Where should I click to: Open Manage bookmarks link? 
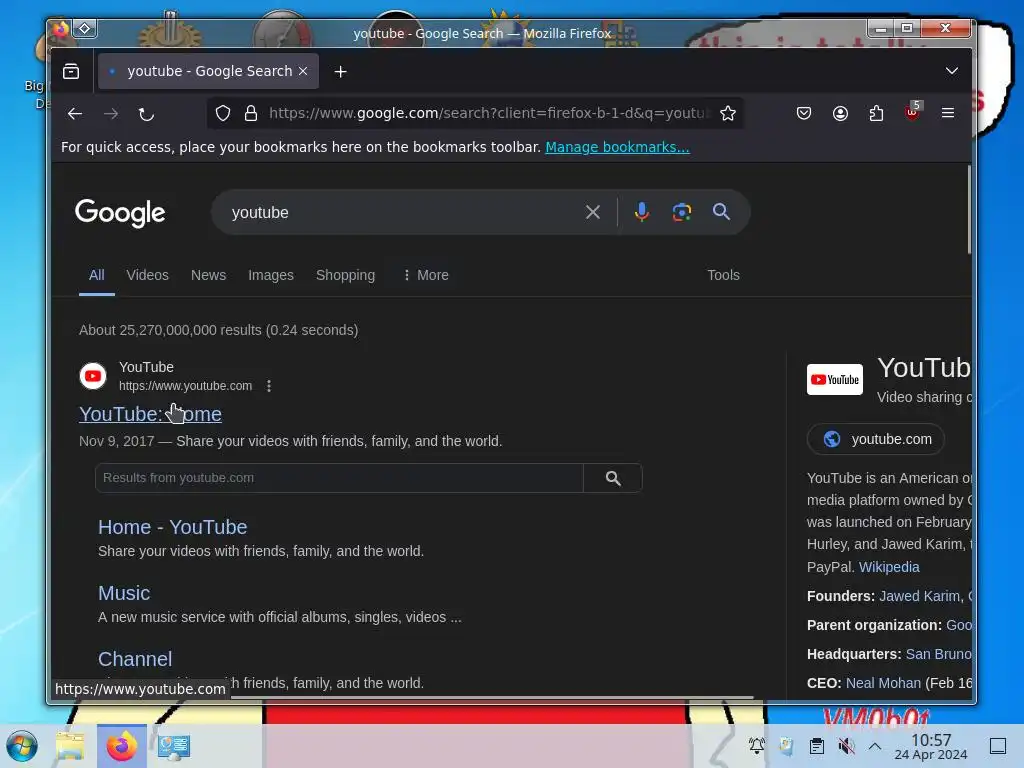(617, 147)
